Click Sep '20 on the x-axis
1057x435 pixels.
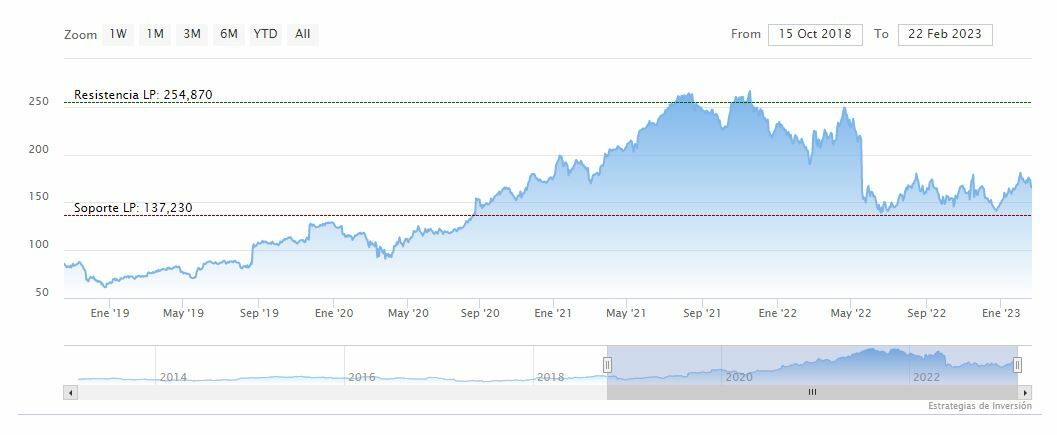(480, 313)
